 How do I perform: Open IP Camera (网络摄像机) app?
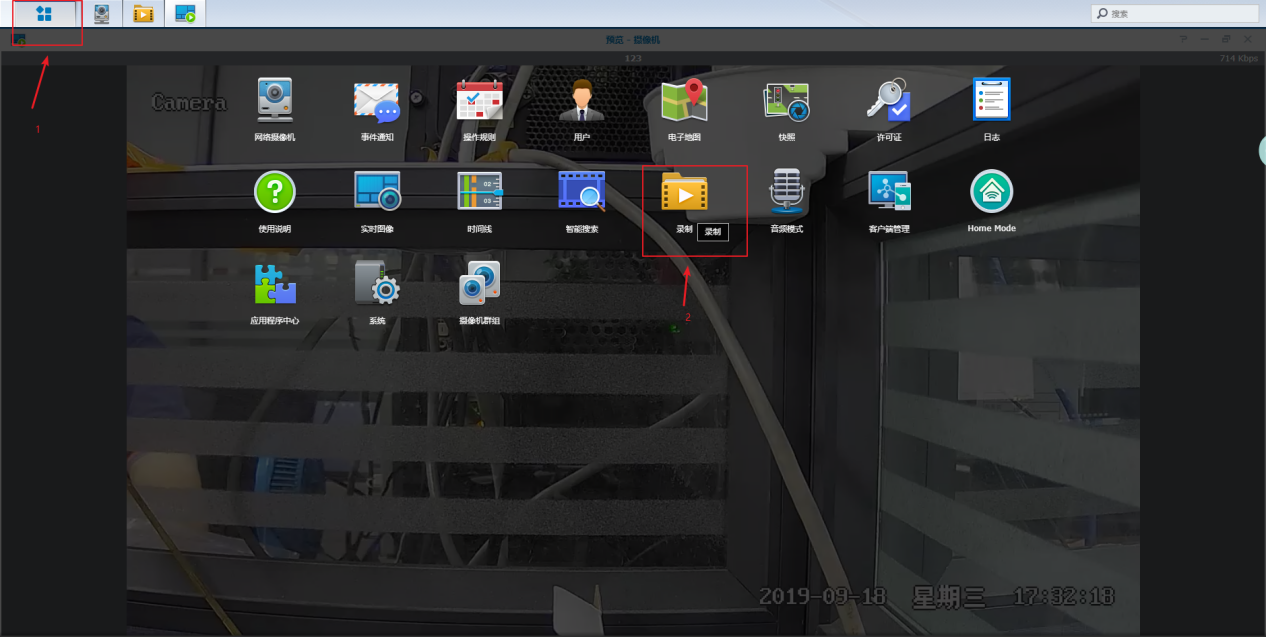tap(275, 101)
